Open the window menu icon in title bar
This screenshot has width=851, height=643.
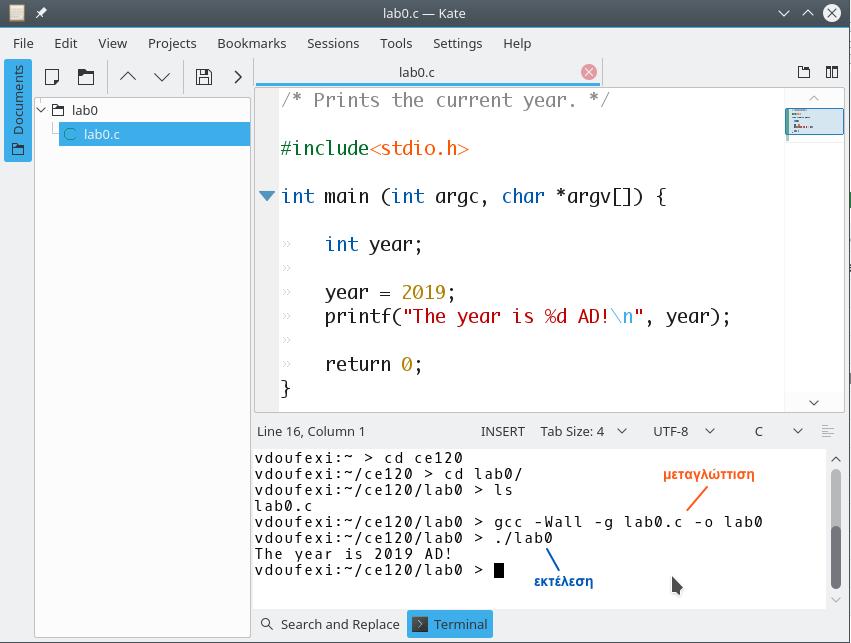pos(17,13)
